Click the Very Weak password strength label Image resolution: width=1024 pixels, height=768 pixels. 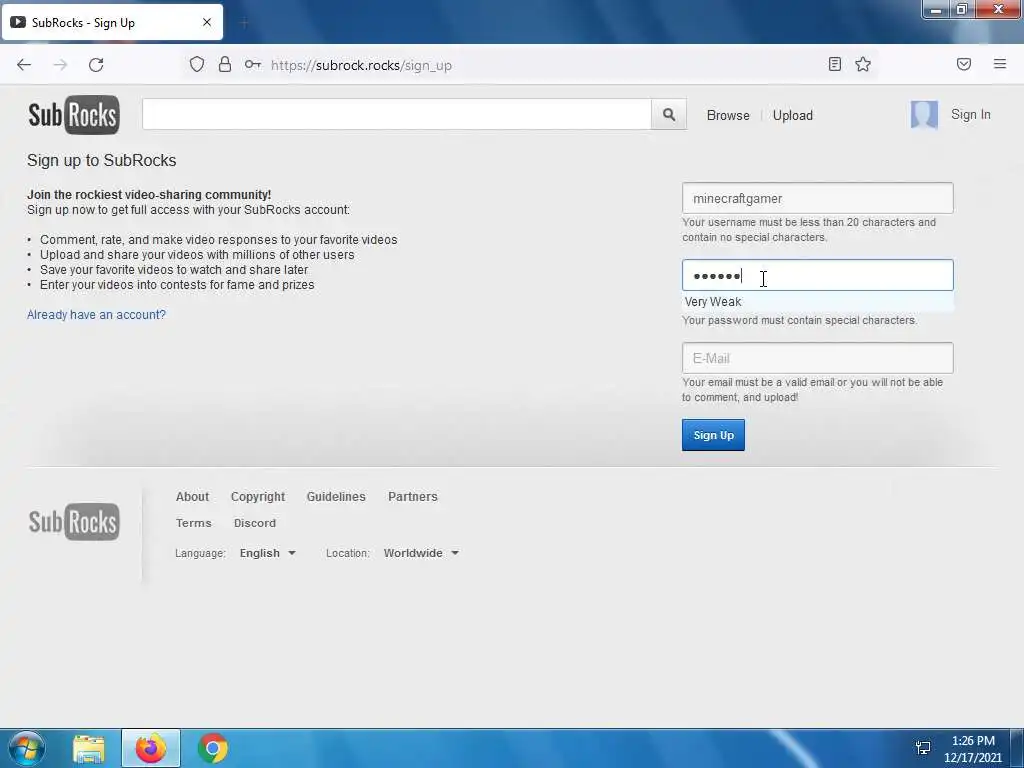pyautogui.click(x=713, y=302)
